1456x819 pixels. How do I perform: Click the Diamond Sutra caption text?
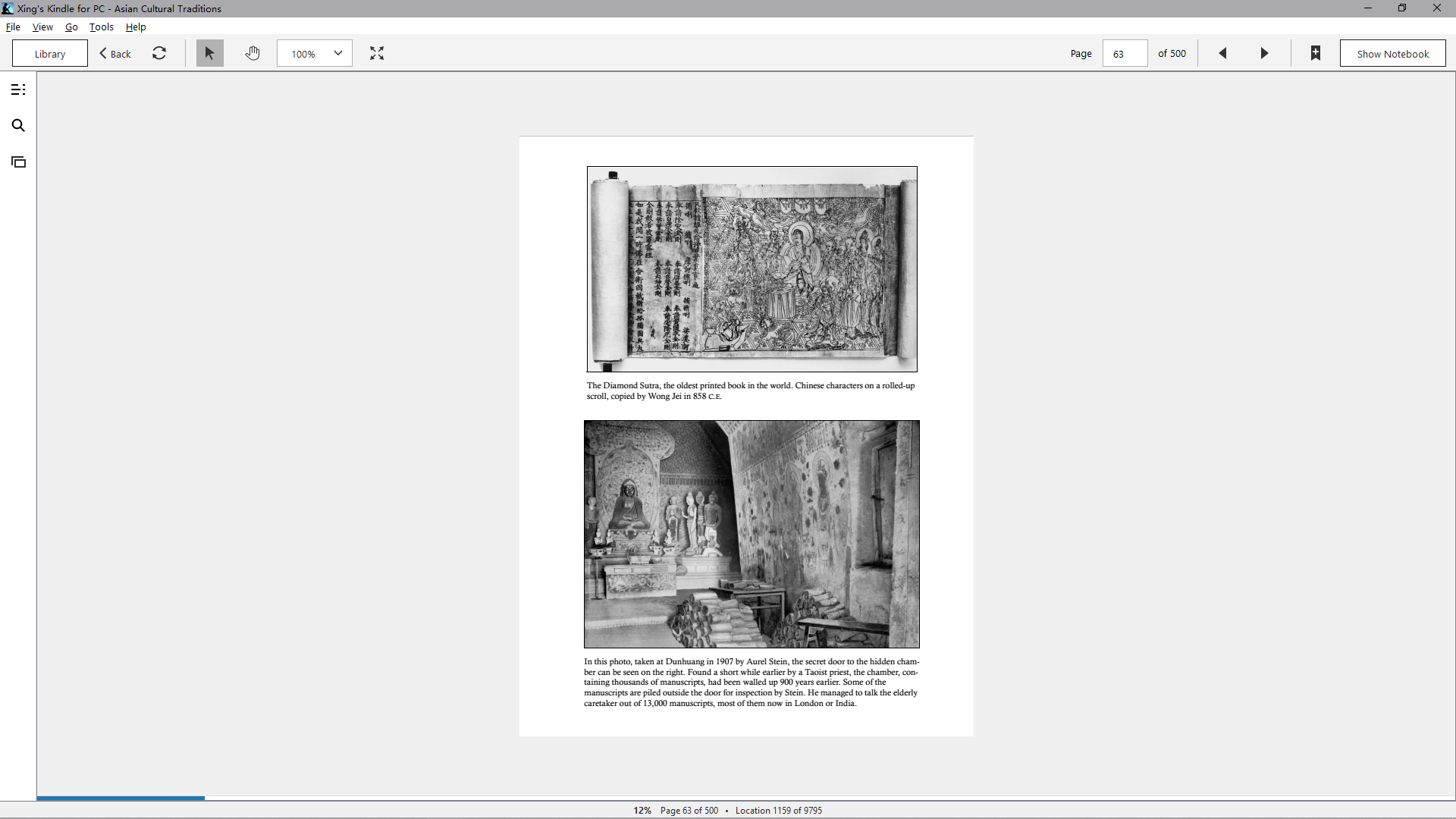[751, 391]
